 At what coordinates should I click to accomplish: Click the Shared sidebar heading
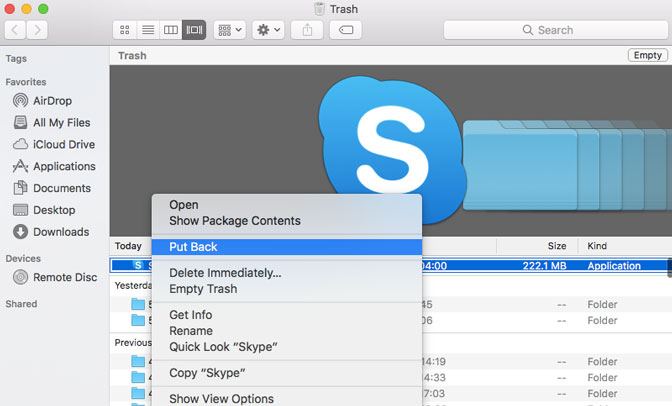21,304
